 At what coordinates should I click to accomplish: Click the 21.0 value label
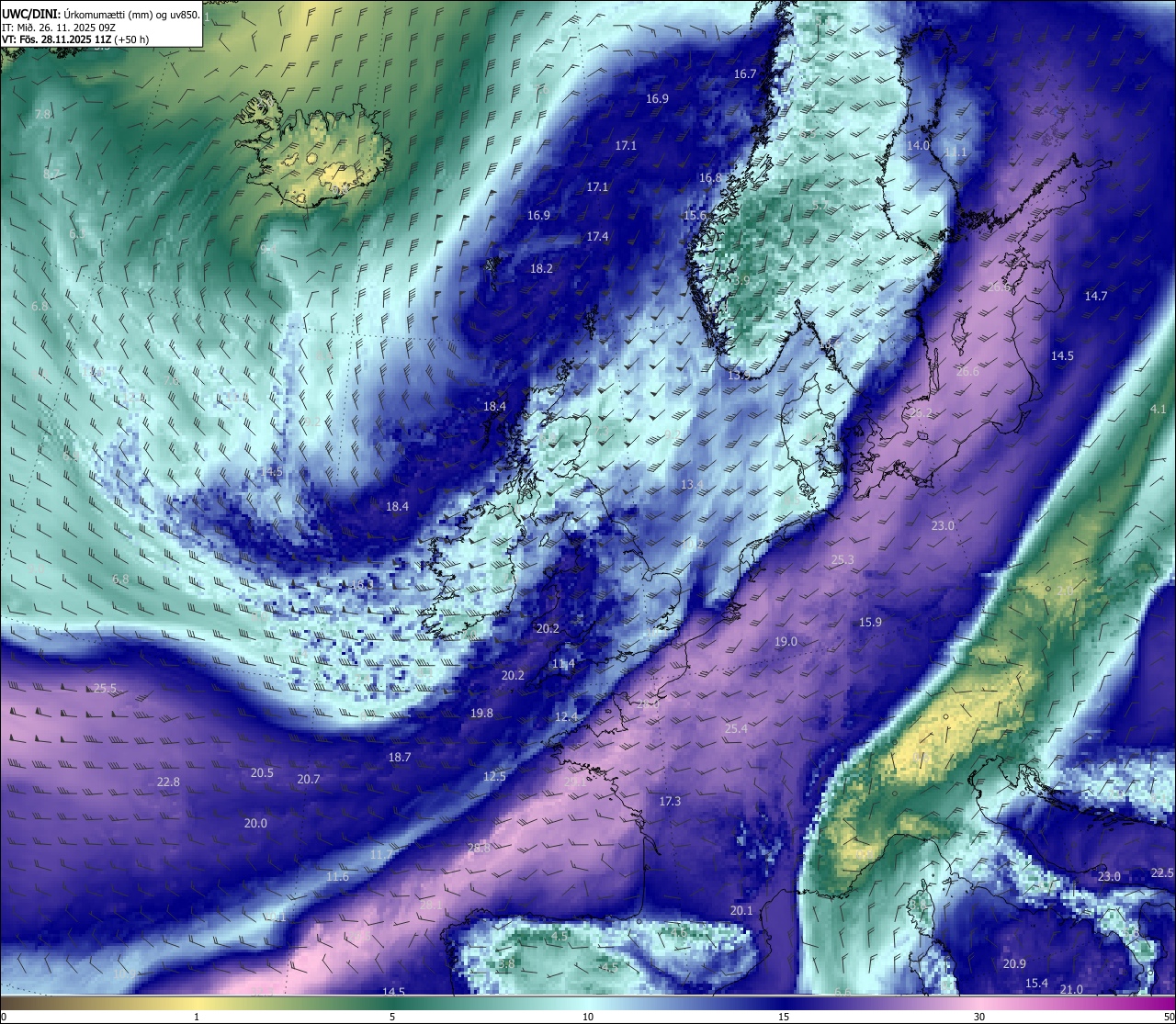[x=1071, y=990]
